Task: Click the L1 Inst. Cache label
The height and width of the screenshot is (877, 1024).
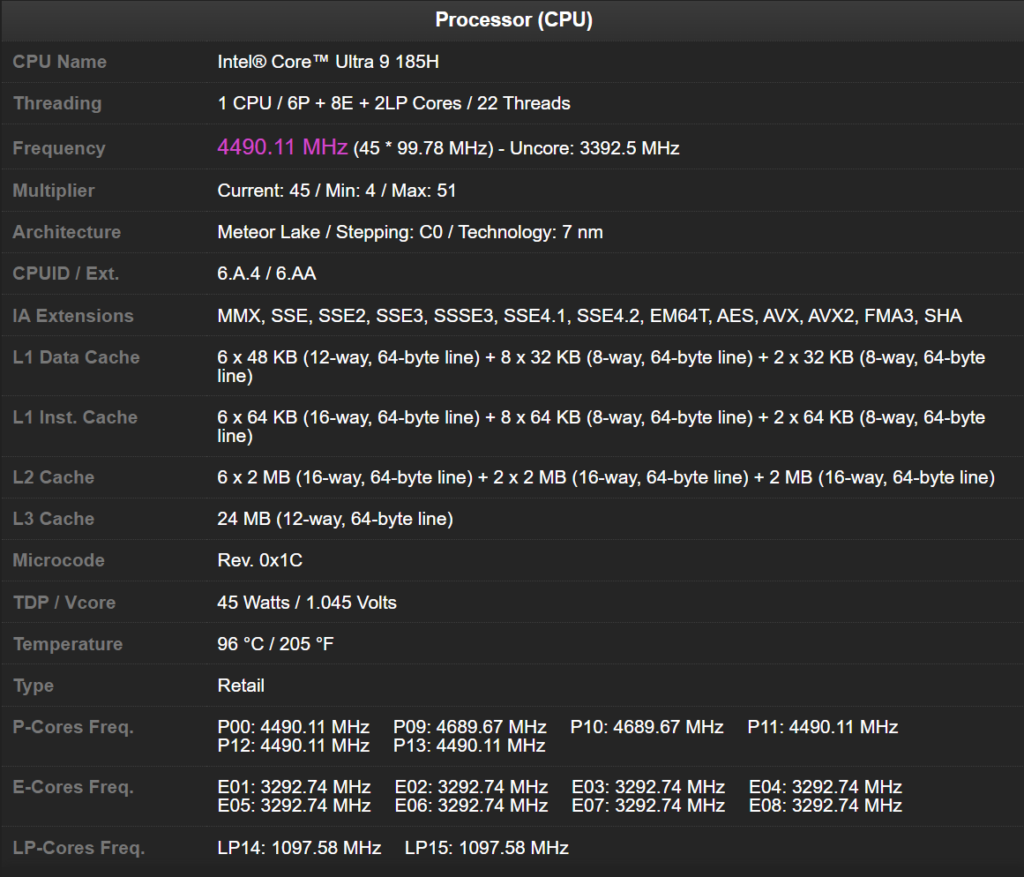Action: point(75,418)
